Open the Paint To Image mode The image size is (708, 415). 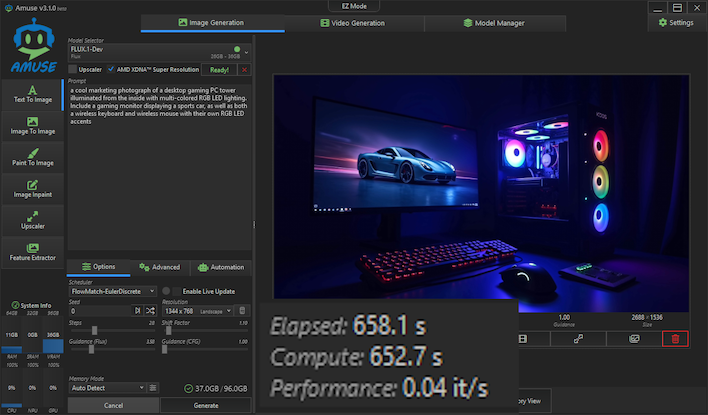coord(33,158)
